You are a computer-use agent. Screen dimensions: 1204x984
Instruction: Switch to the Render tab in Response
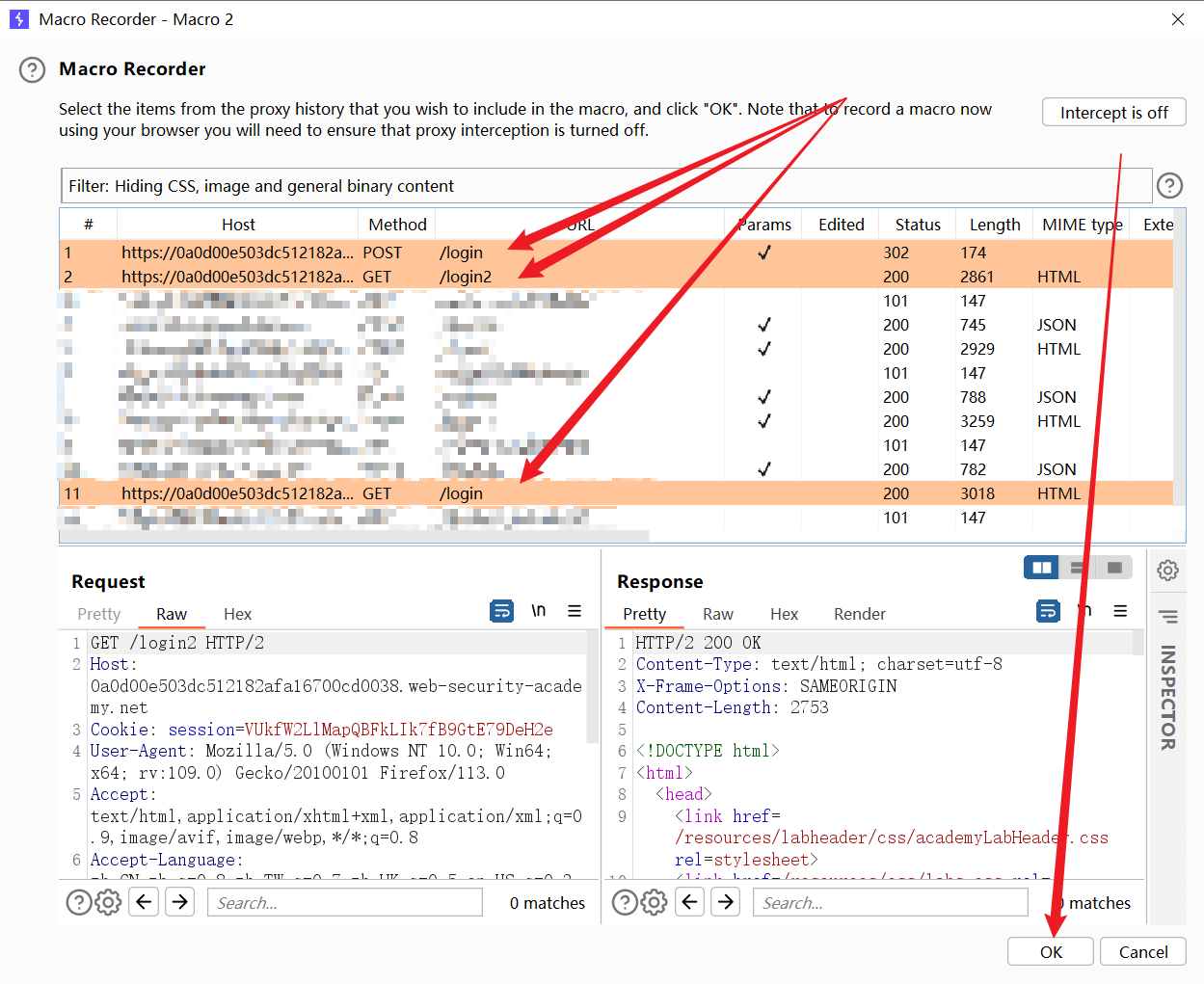pos(859,614)
